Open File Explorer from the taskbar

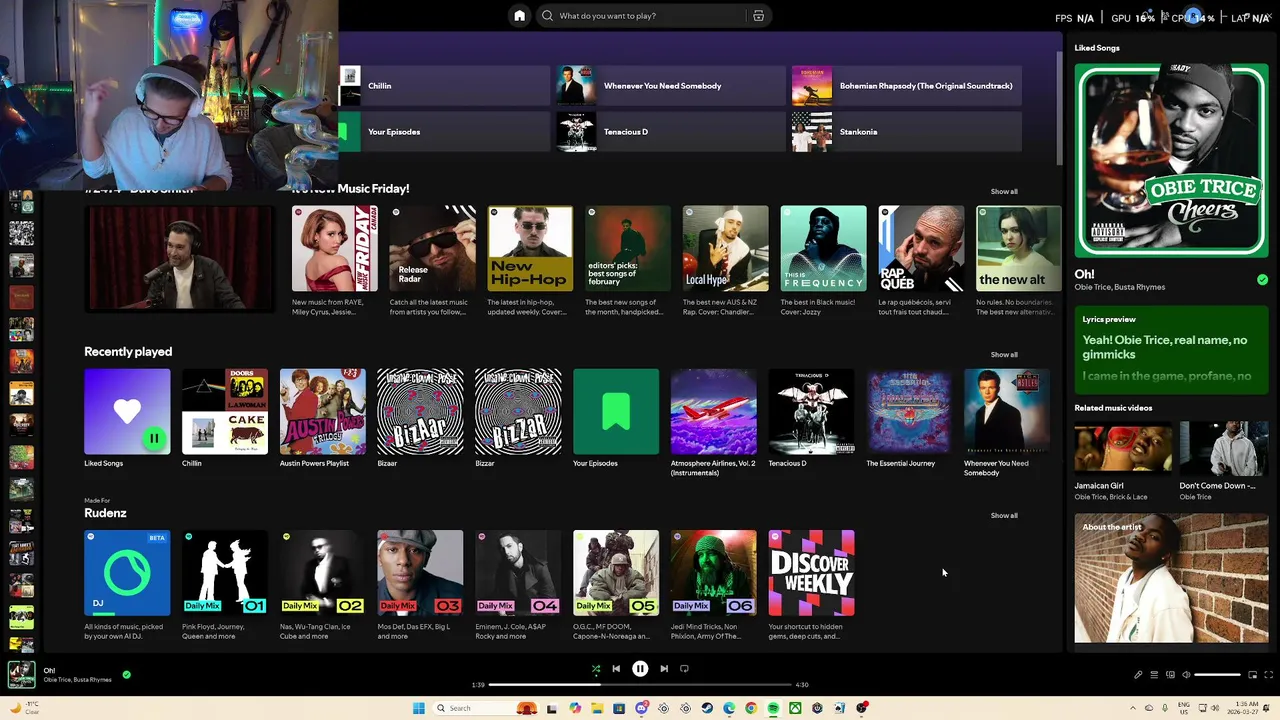(x=597, y=708)
